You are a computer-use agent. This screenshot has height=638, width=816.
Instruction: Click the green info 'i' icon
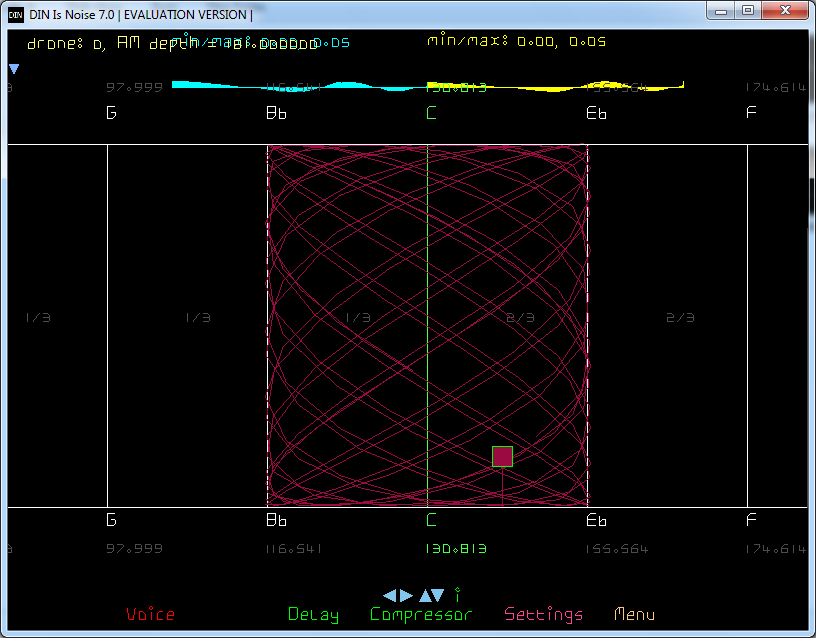tap(457, 594)
